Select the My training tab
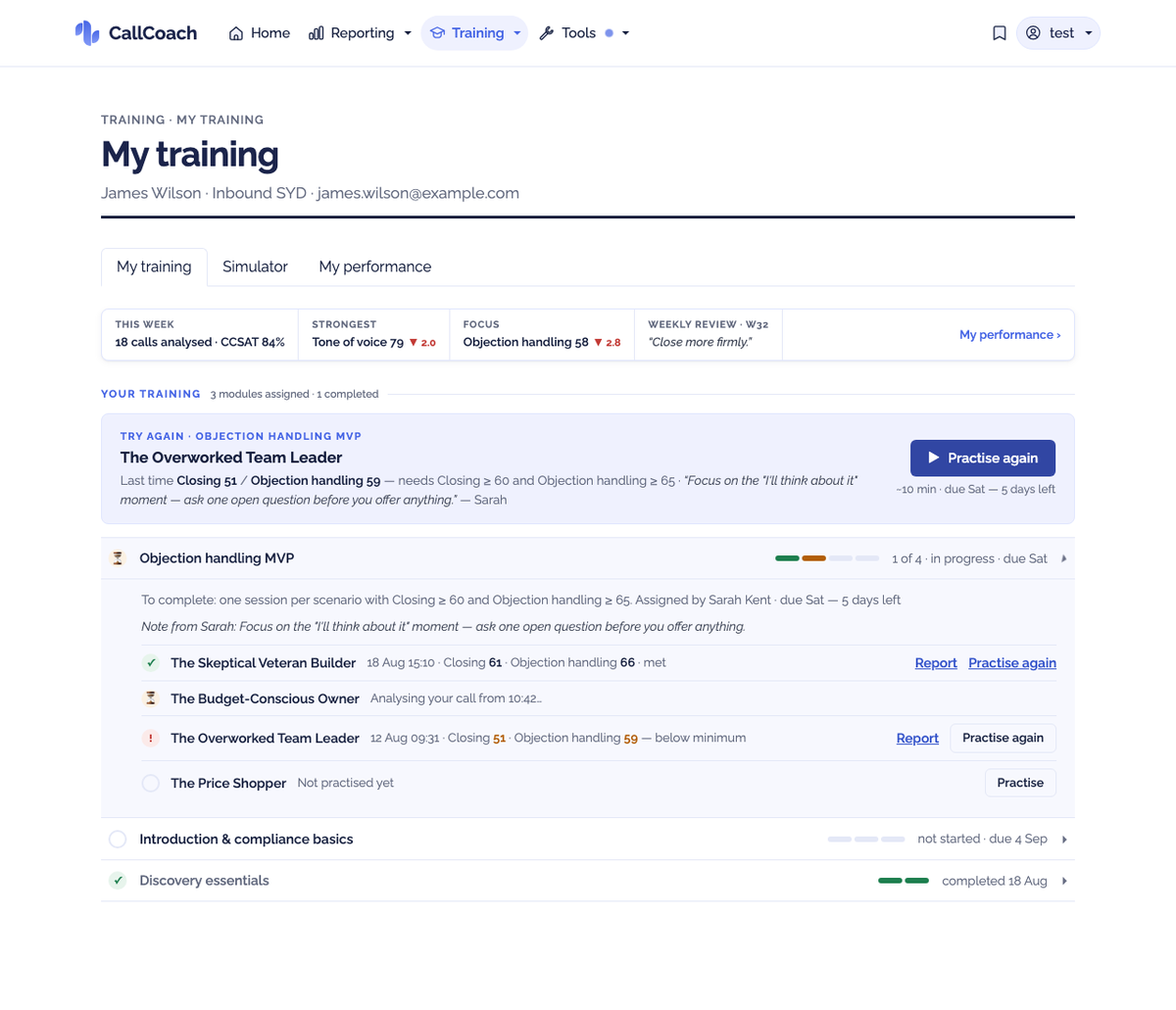Screen dimensions: 1176x1010 [x=154, y=266]
